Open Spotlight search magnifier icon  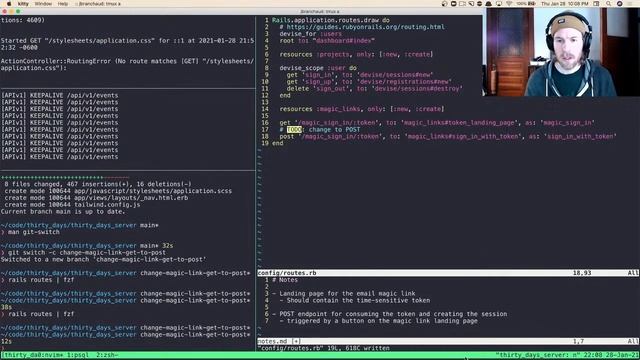tap(608, 4)
